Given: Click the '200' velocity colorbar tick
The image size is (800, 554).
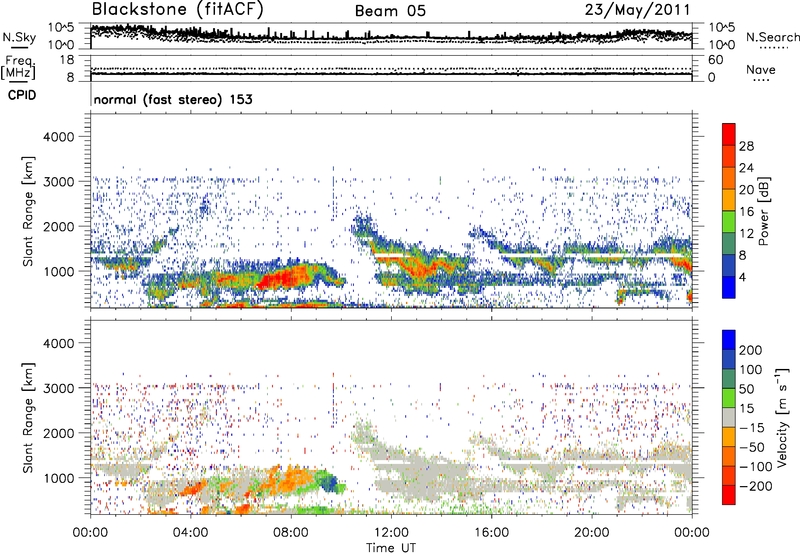Looking at the screenshot, I should [751, 350].
